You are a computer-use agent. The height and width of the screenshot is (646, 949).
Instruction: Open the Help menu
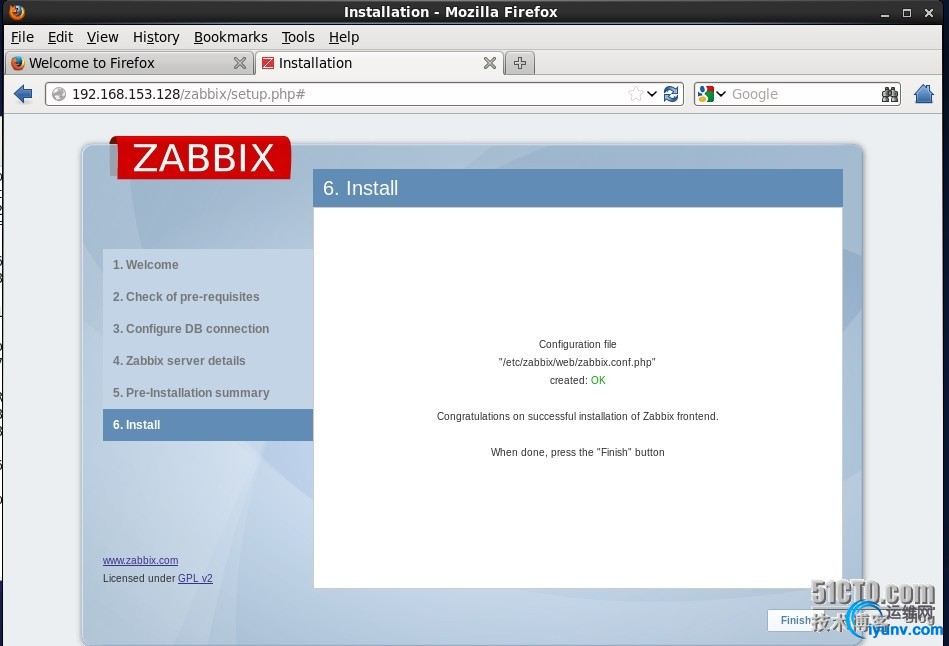(x=344, y=37)
